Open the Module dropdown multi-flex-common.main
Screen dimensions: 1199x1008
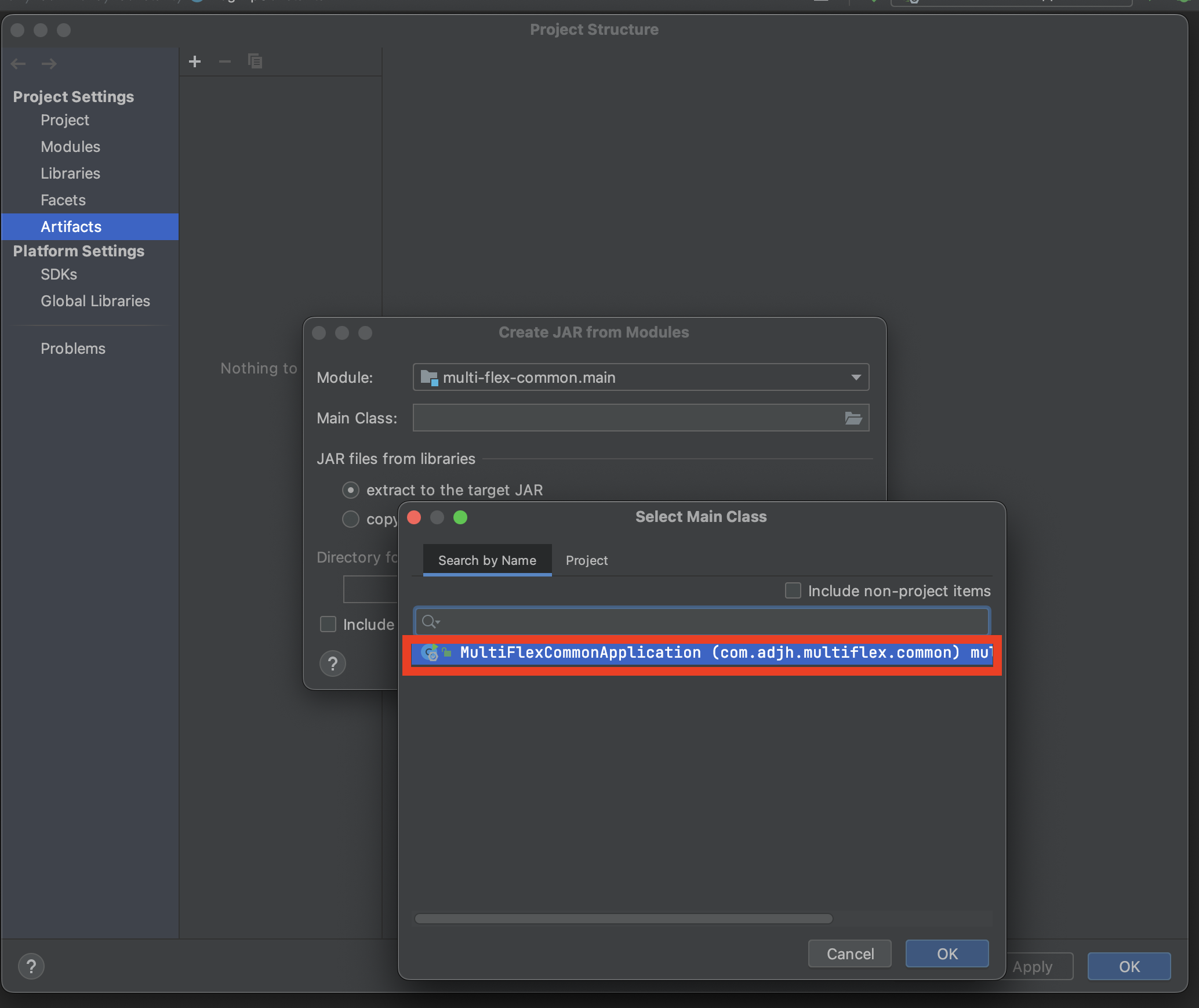click(641, 378)
